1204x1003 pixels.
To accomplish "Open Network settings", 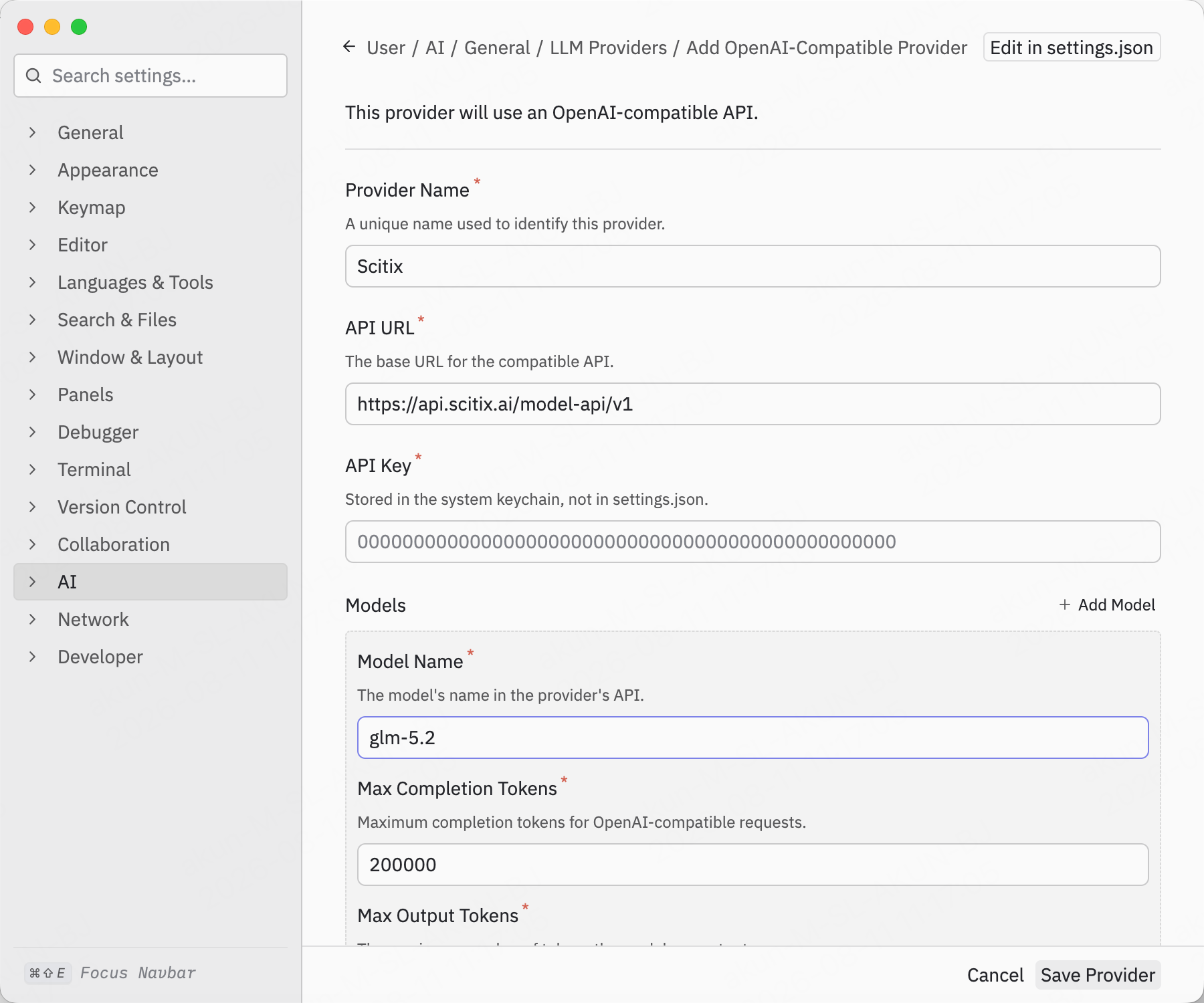I will 150,619.
